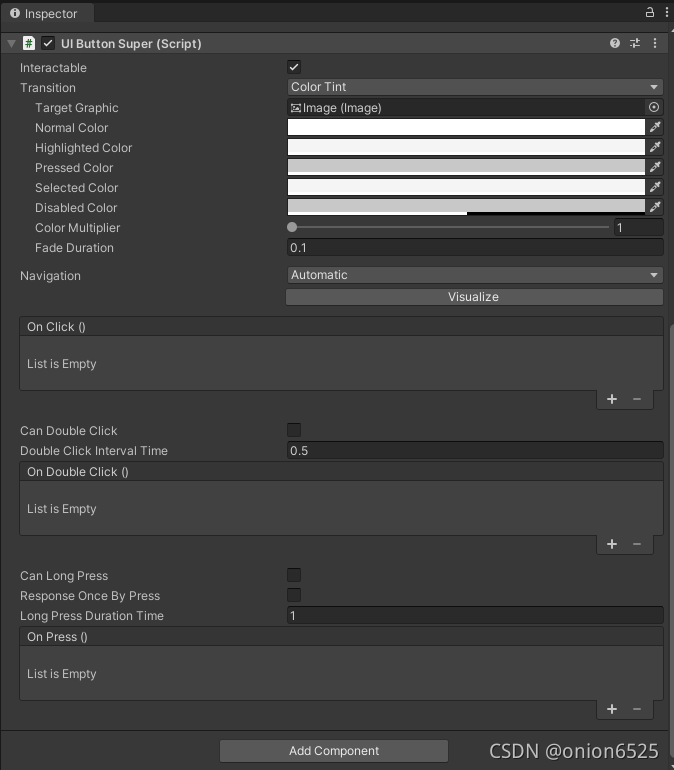This screenshot has height=770, width=674.
Task: Click the Visualize button
Action: (x=474, y=297)
